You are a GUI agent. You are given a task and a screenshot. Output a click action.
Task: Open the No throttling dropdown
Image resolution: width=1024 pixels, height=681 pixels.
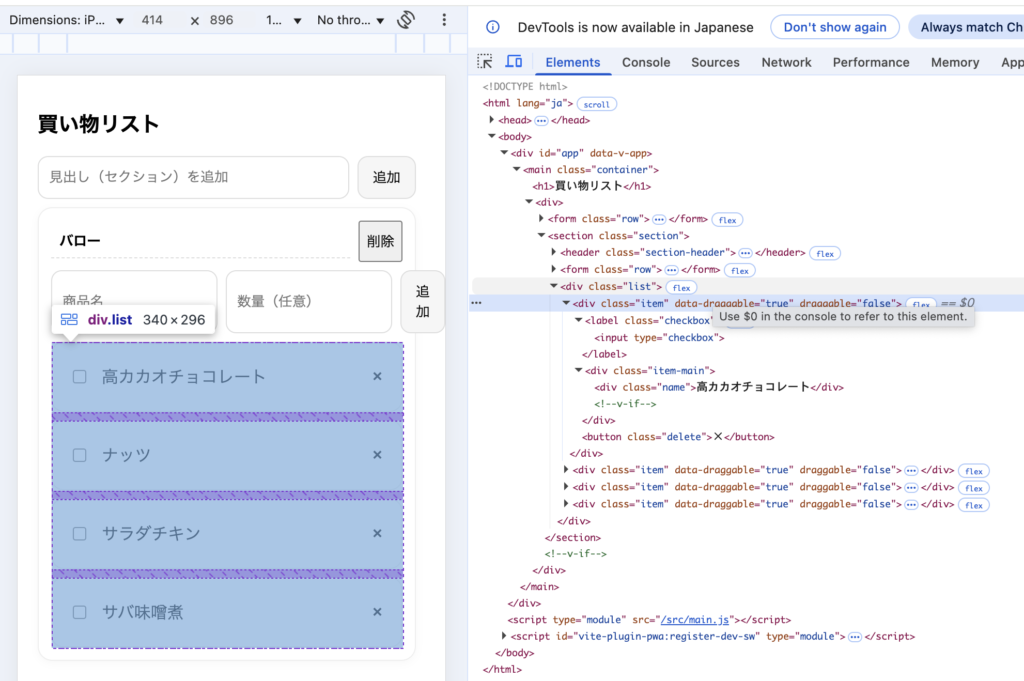click(351, 20)
